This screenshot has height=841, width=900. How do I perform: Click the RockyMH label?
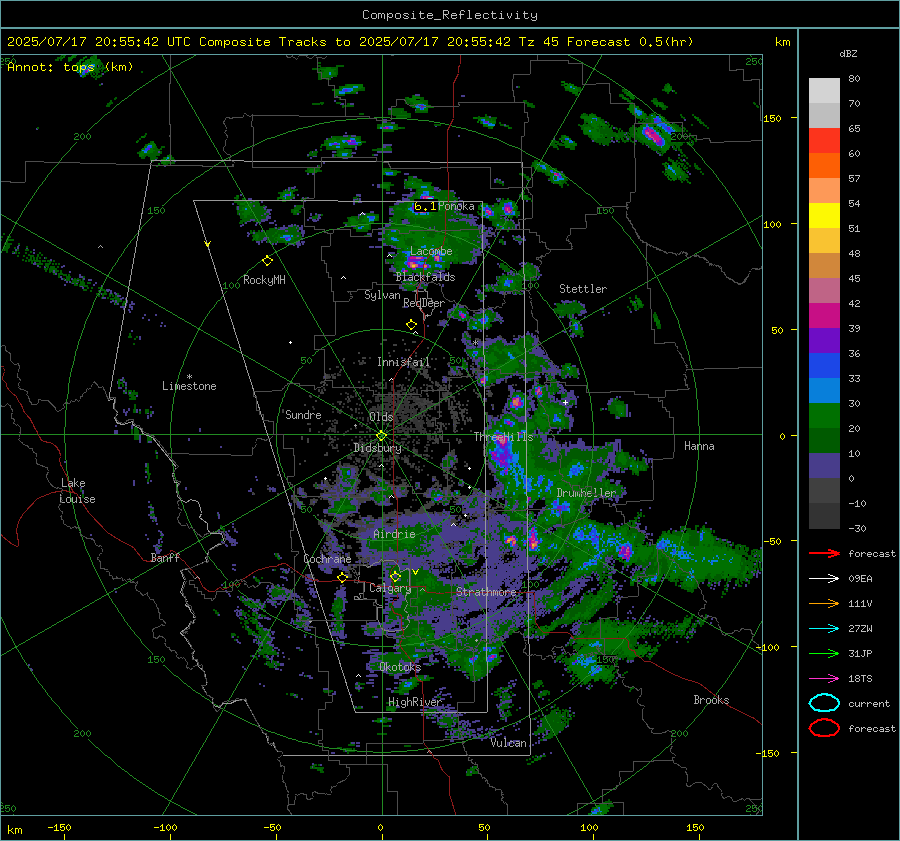click(264, 280)
